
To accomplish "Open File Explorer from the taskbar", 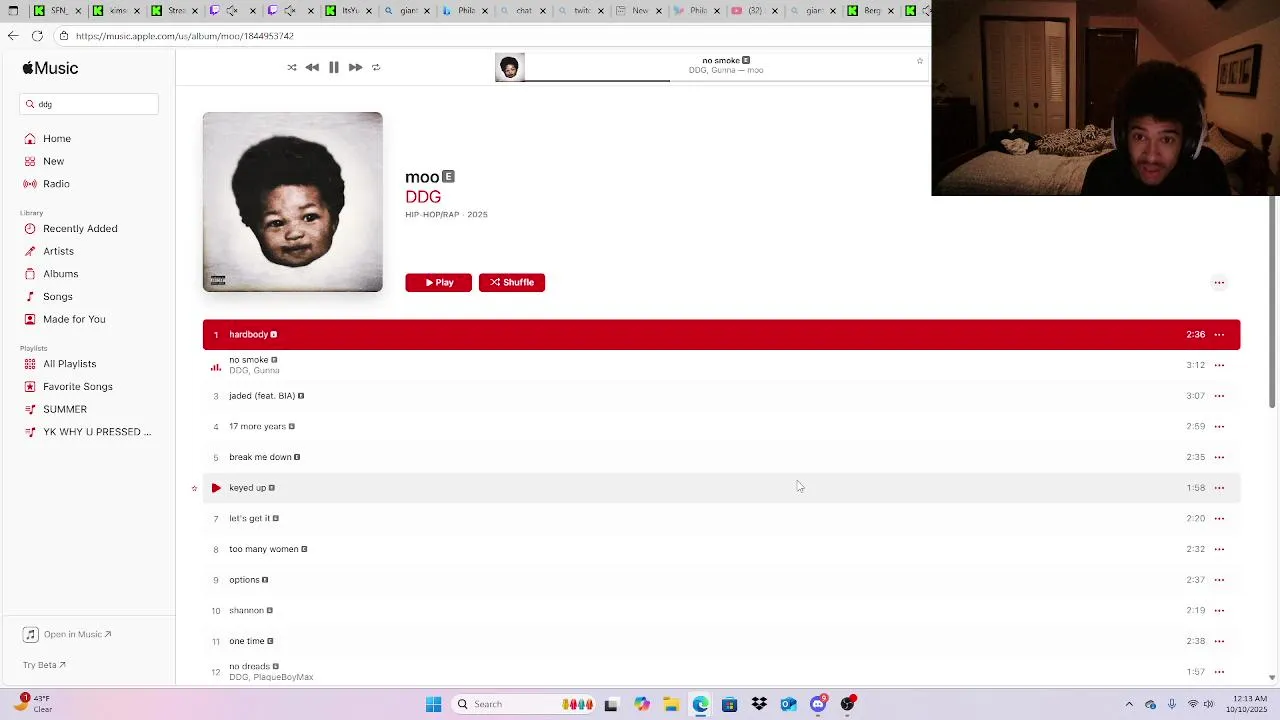I will point(671,704).
